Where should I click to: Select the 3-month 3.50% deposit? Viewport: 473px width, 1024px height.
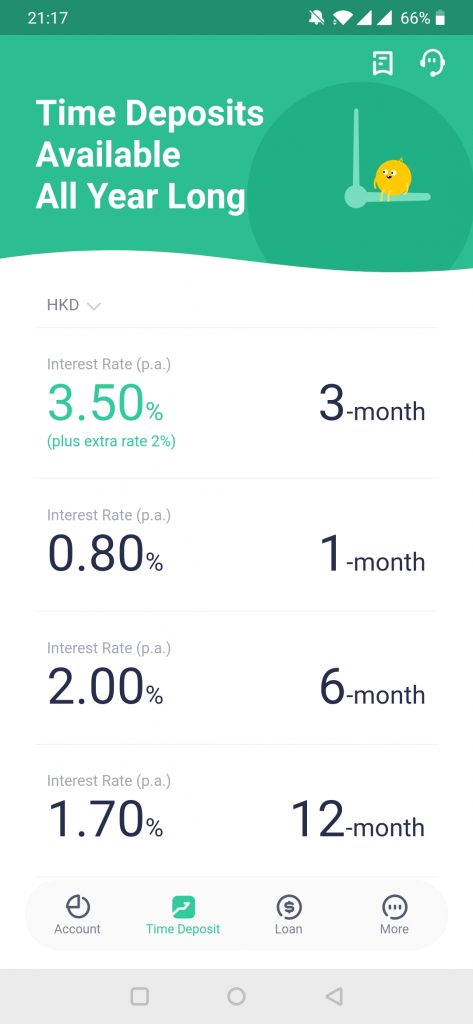(236, 403)
